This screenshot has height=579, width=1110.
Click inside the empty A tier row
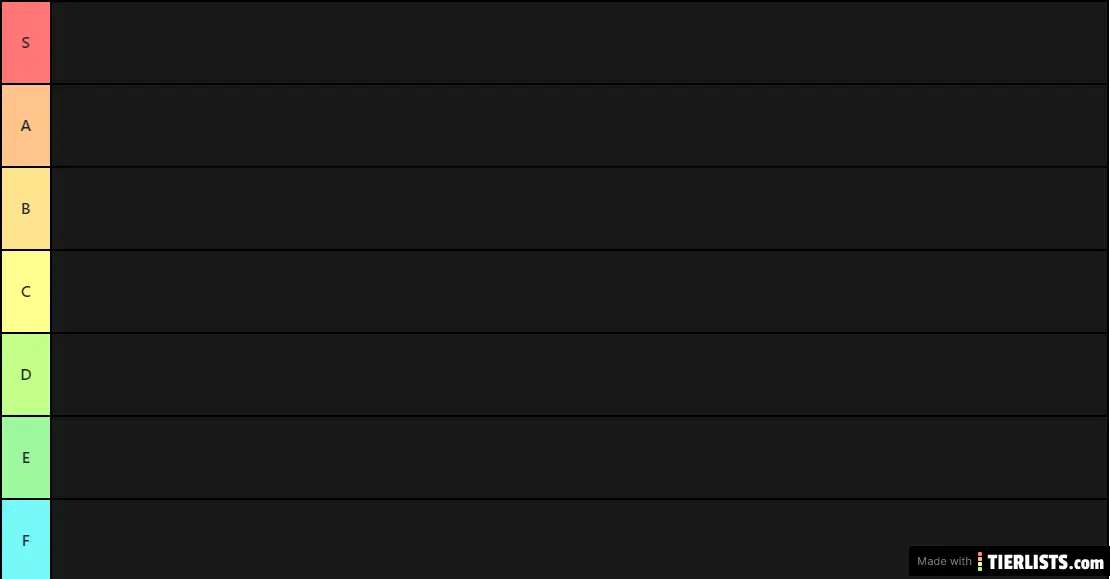pyautogui.click(x=580, y=126)
